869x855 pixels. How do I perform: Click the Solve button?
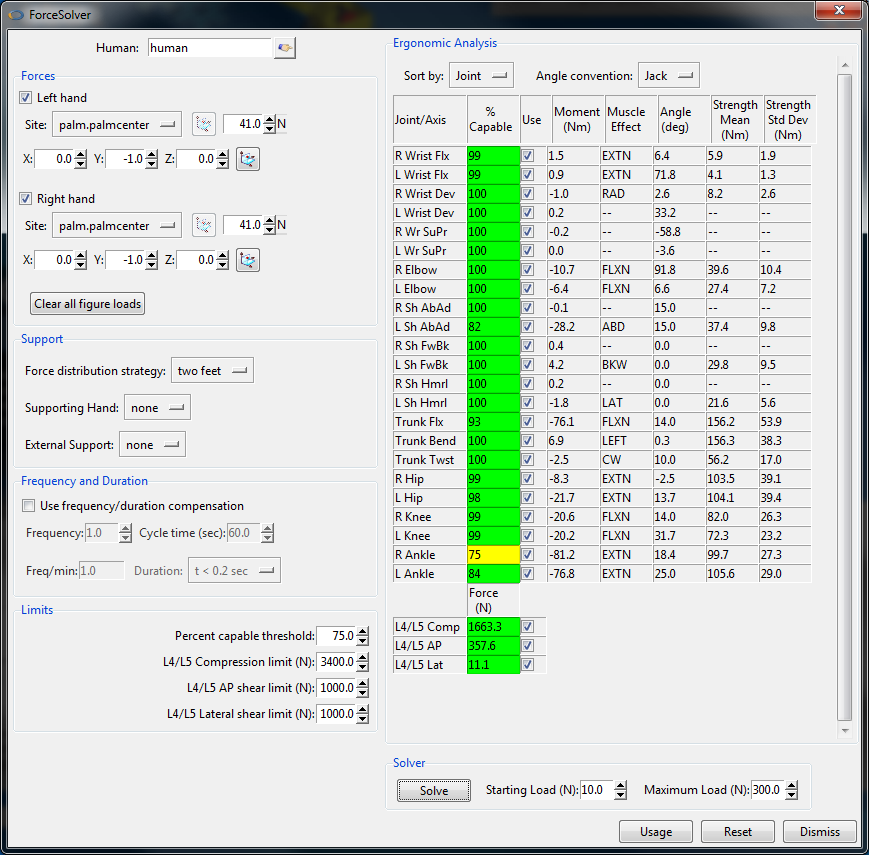coord(434,791)
